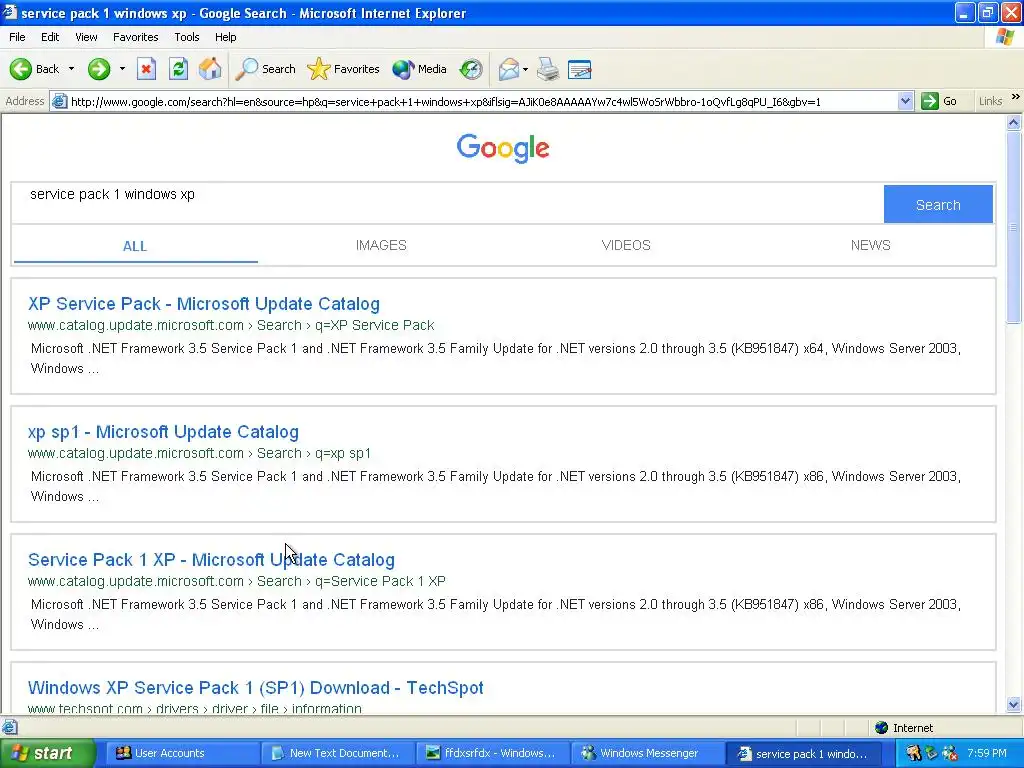1024x768 pixels.
Task: Click URL text ending q=XP Service Pack
Action: click(x=231, y=325)
